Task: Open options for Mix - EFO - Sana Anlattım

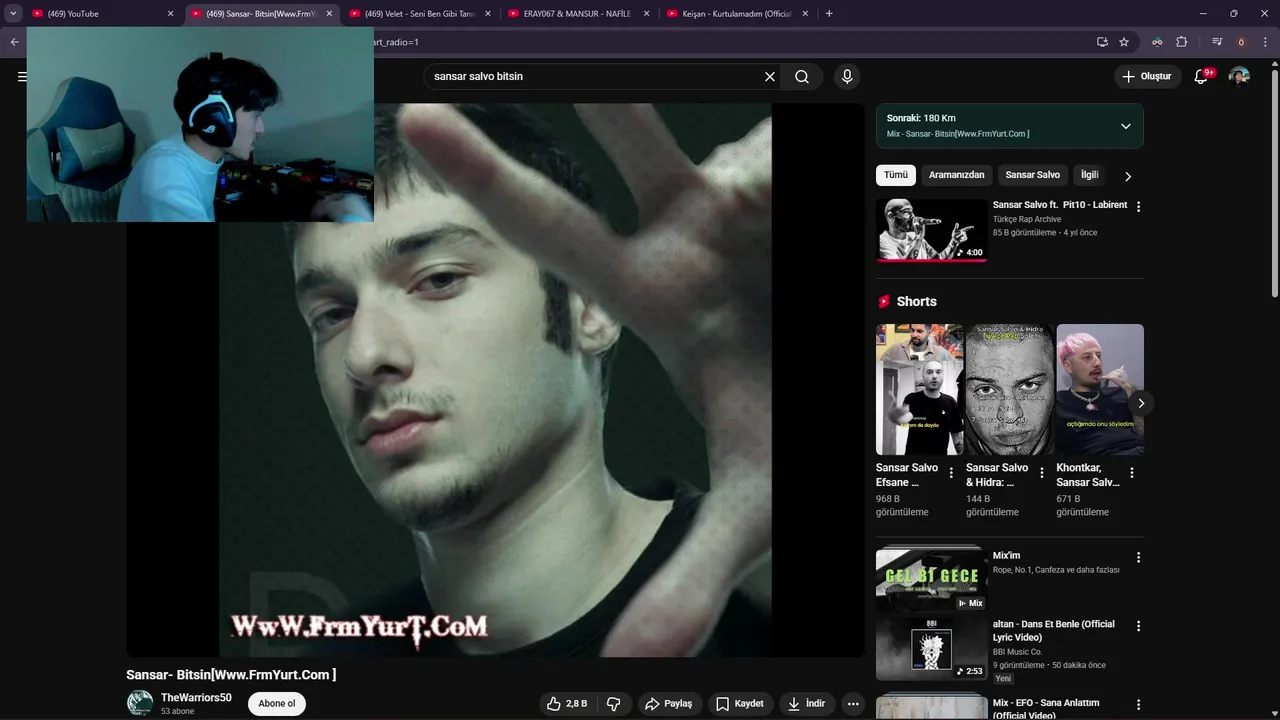Action: [1138, 705]
